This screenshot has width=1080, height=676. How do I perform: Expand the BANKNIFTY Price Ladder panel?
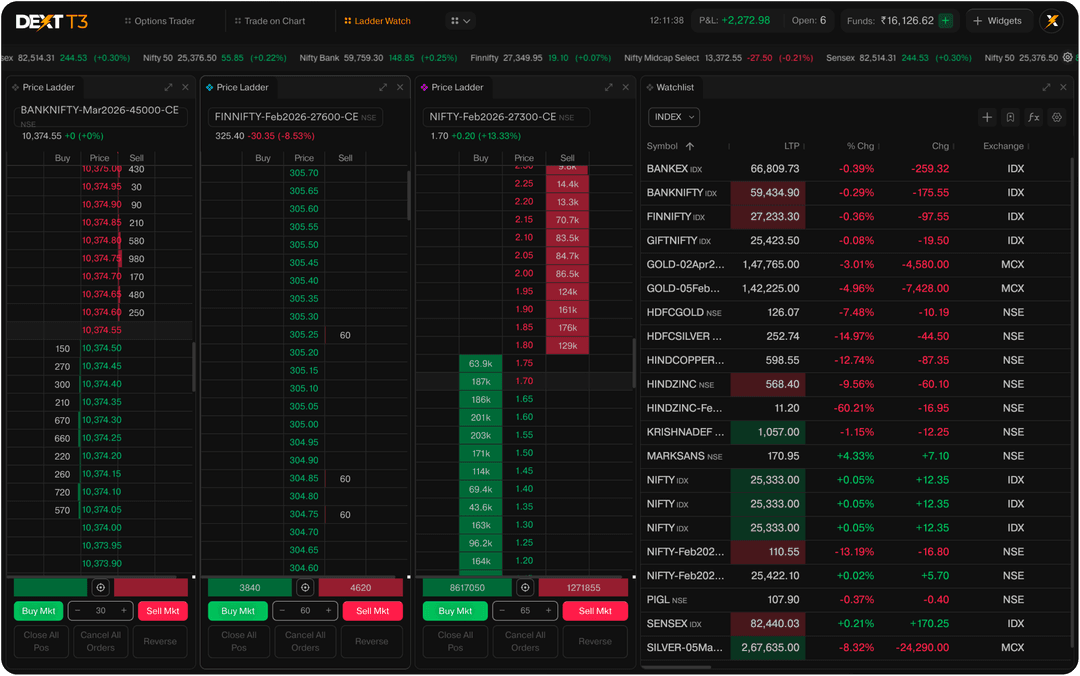[168, 87]
